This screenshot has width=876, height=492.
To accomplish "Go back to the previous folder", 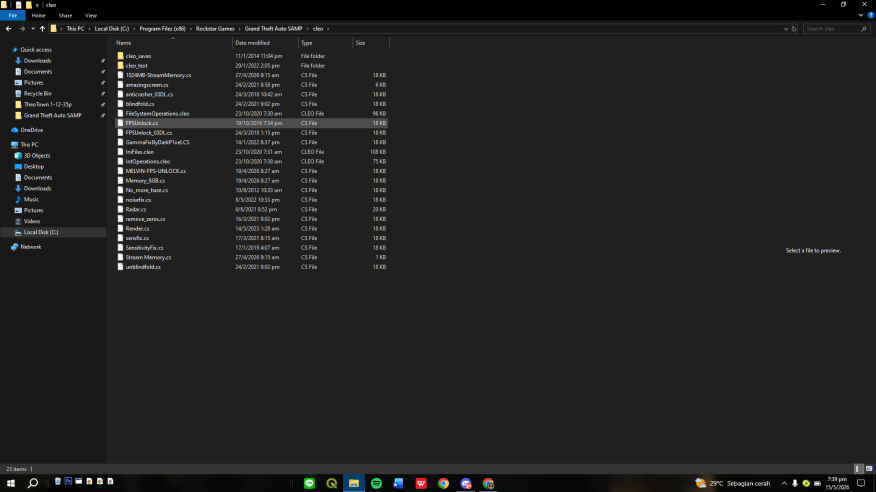I will coord(8,28).
